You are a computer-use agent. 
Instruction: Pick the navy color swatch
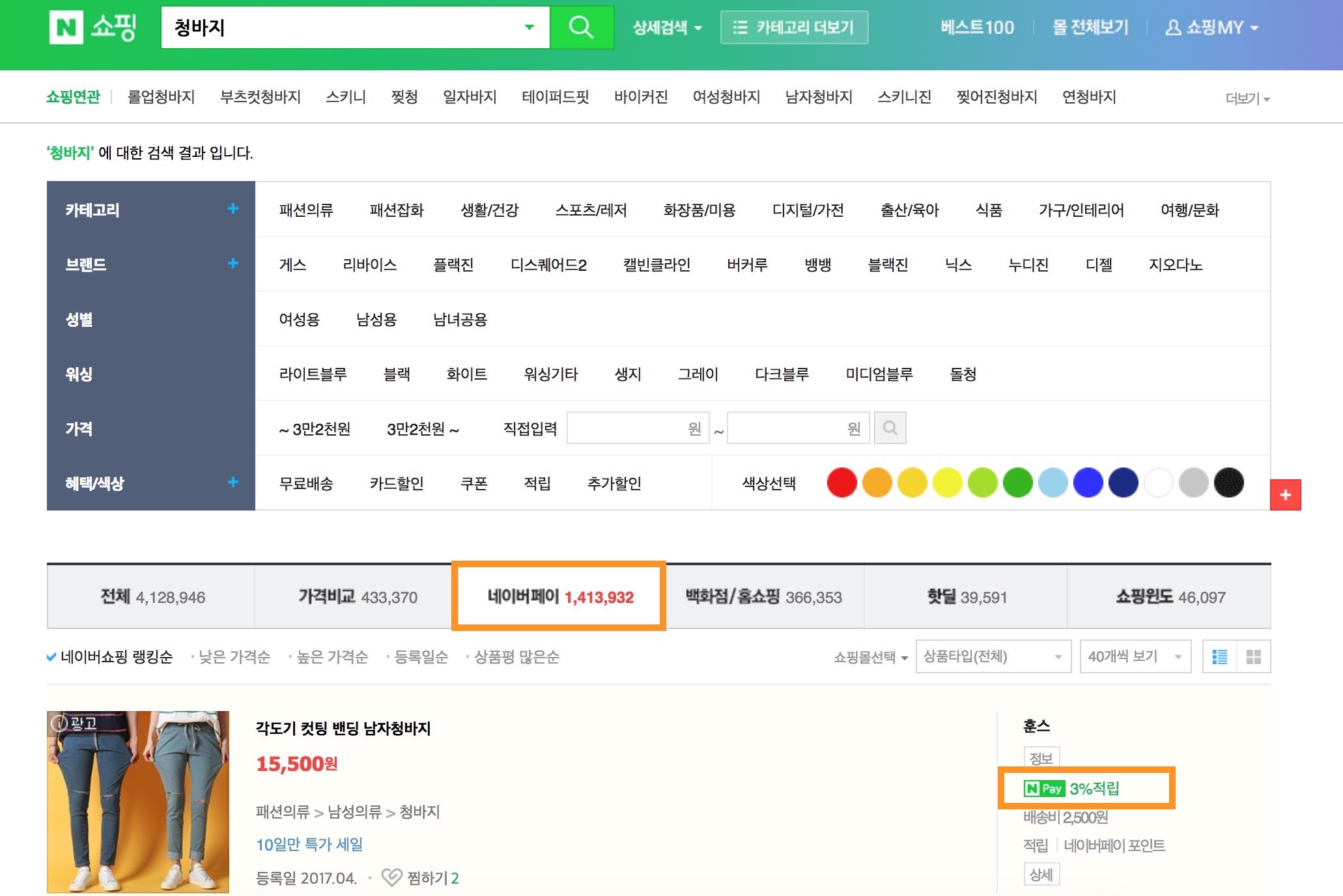(x=1124, y=483)
